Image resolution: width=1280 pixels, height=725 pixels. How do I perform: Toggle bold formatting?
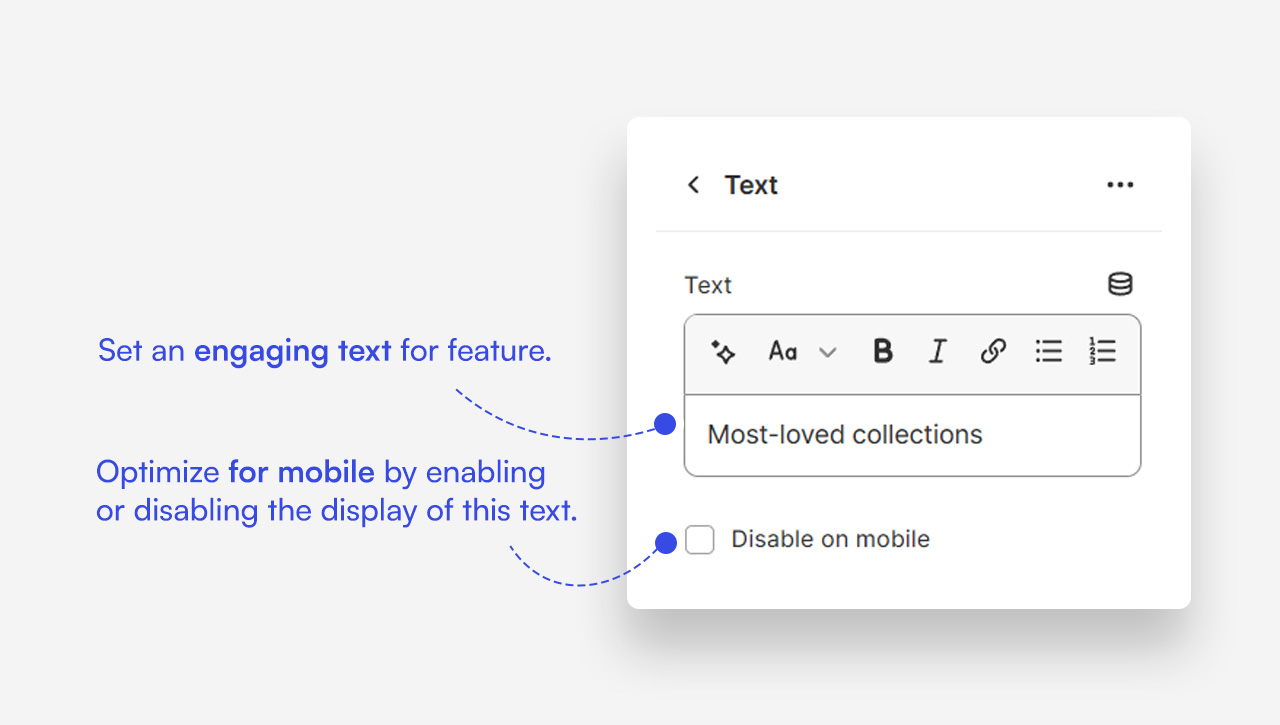click(882, 352)
